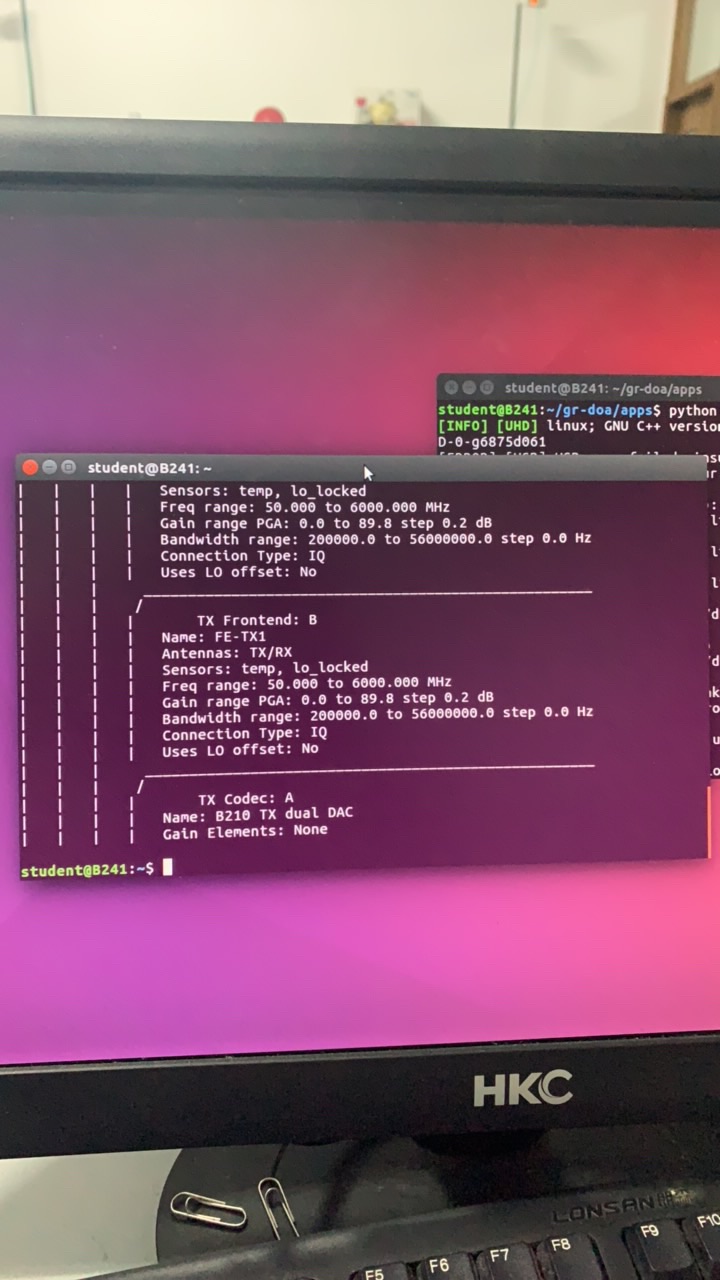Click the white cursor block after the prompt
The image size is (720, 1280).
pyautogui.click(x=168, y=867)
